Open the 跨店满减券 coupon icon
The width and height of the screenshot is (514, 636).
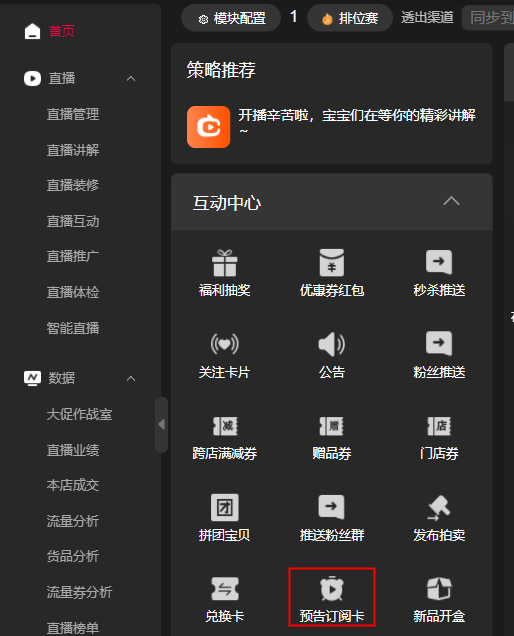(225, 426)
